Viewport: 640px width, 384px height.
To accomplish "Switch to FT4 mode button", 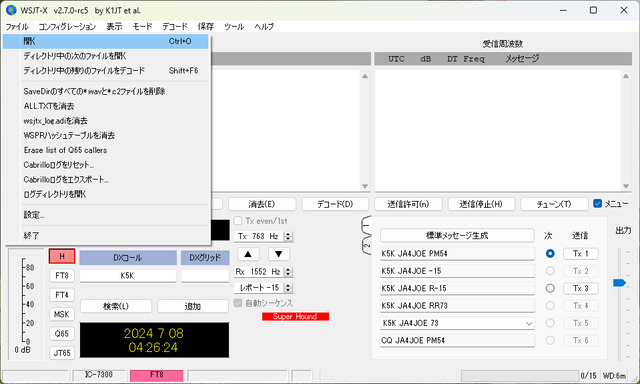I will (62, 295).
